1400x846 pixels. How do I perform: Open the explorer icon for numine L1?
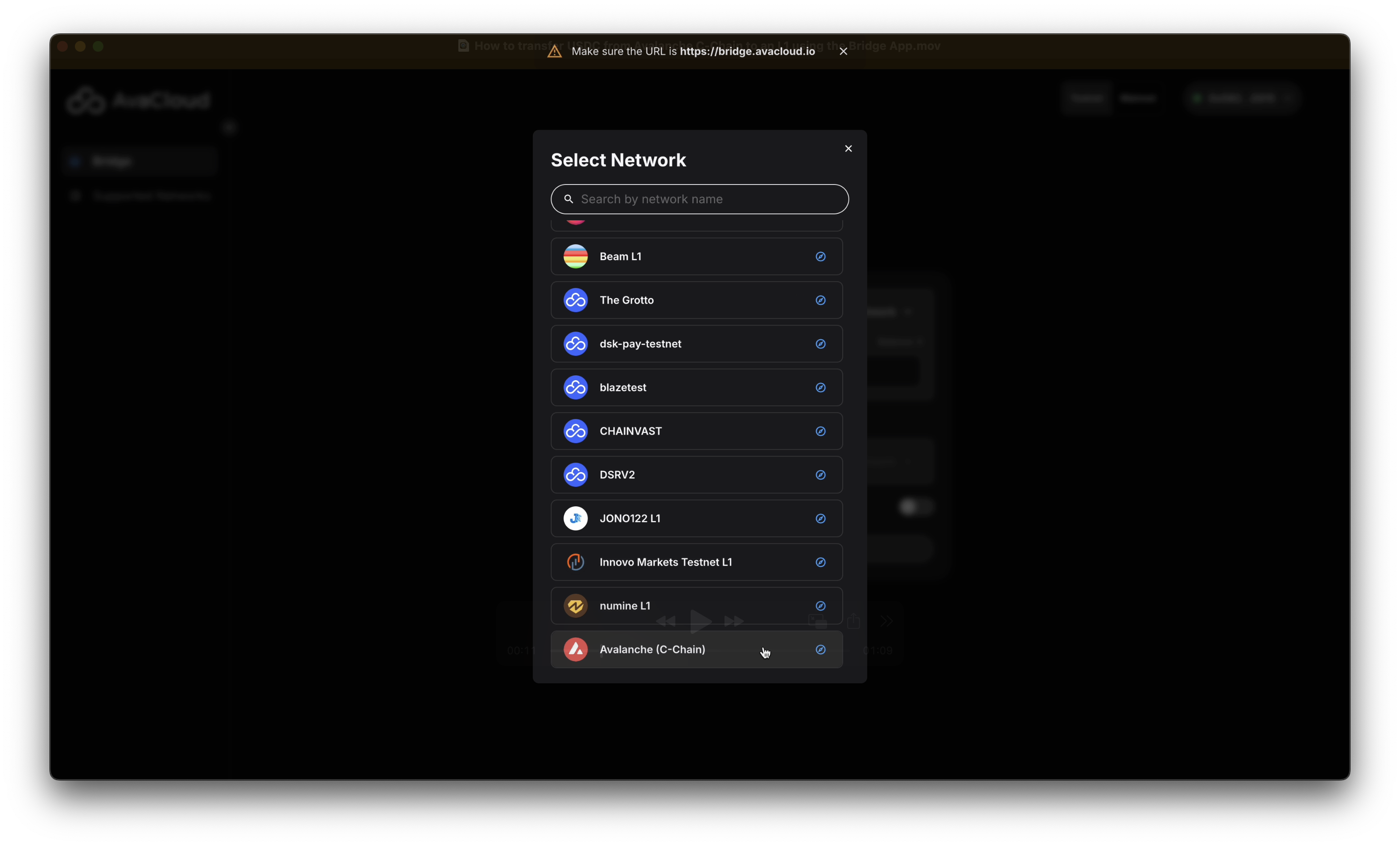820,606
